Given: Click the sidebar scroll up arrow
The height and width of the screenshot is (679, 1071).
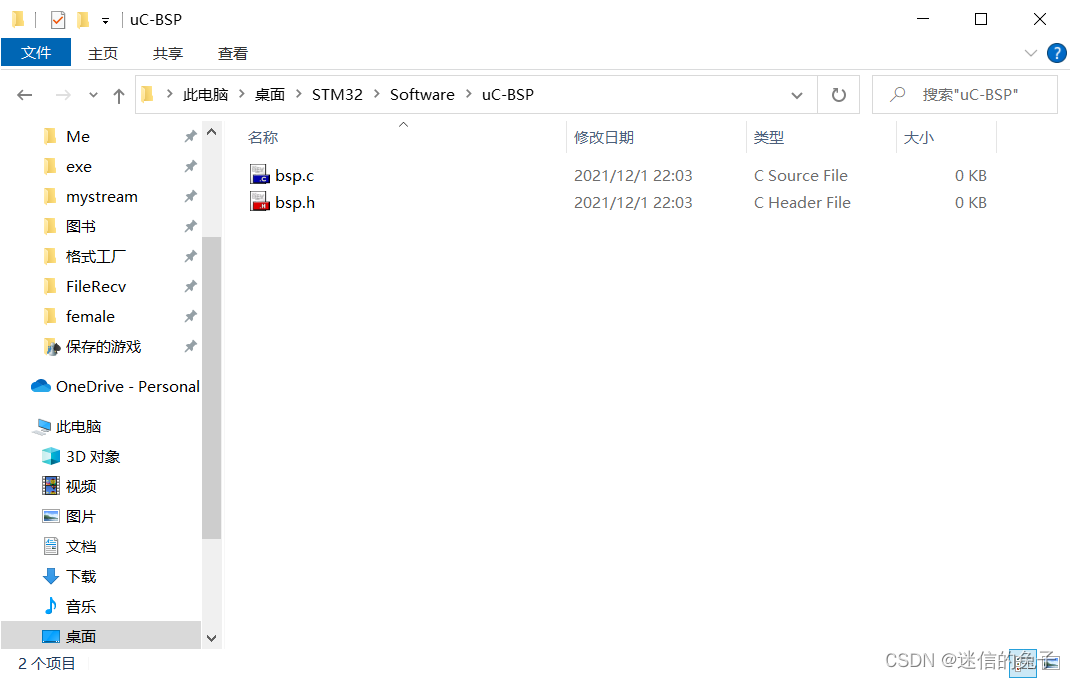Looking at the screenshot, I should tap(212, 133).
